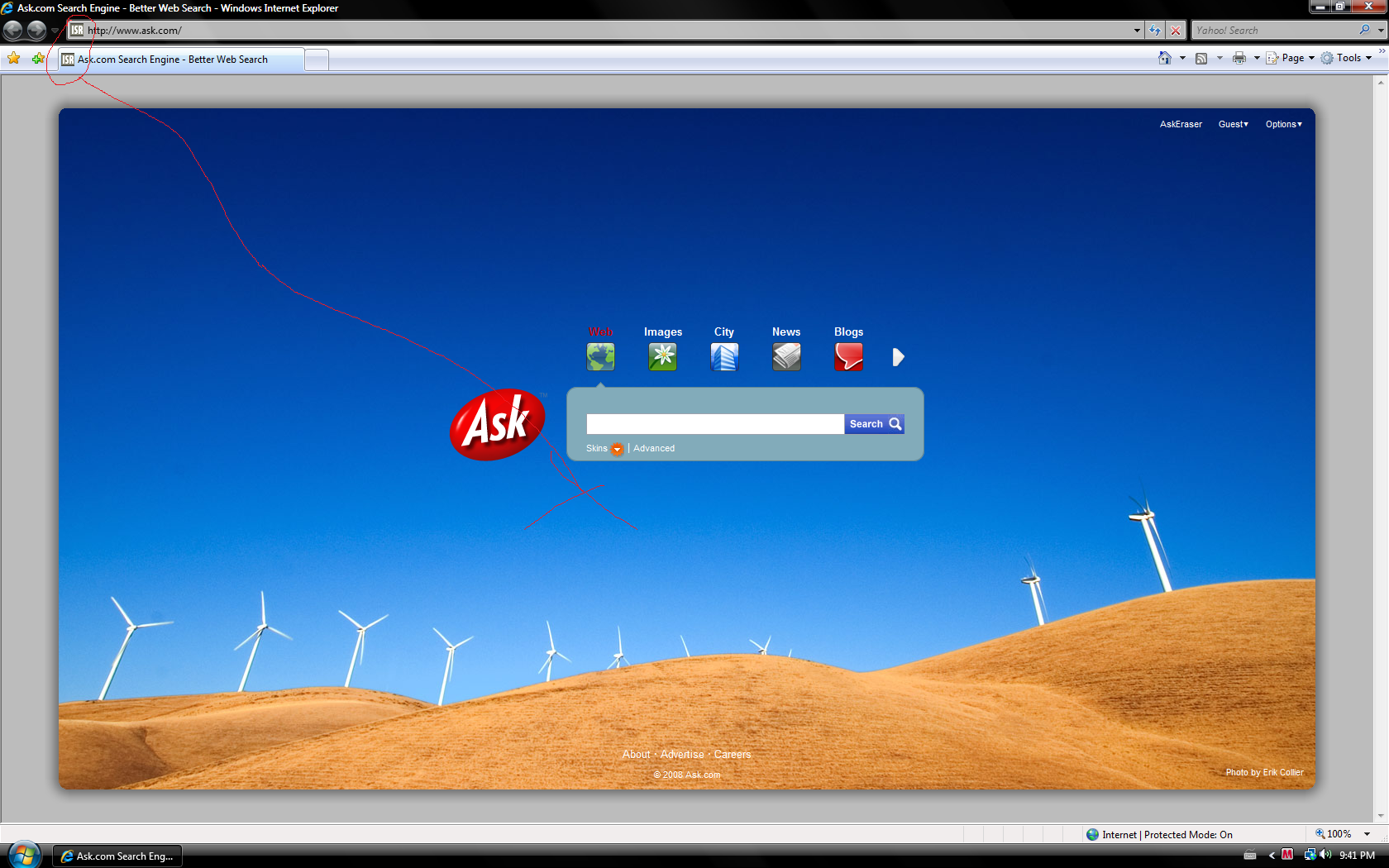Select the Images tab label
The height and width of the screenshot is (868, 1389).
coord(663,331)
